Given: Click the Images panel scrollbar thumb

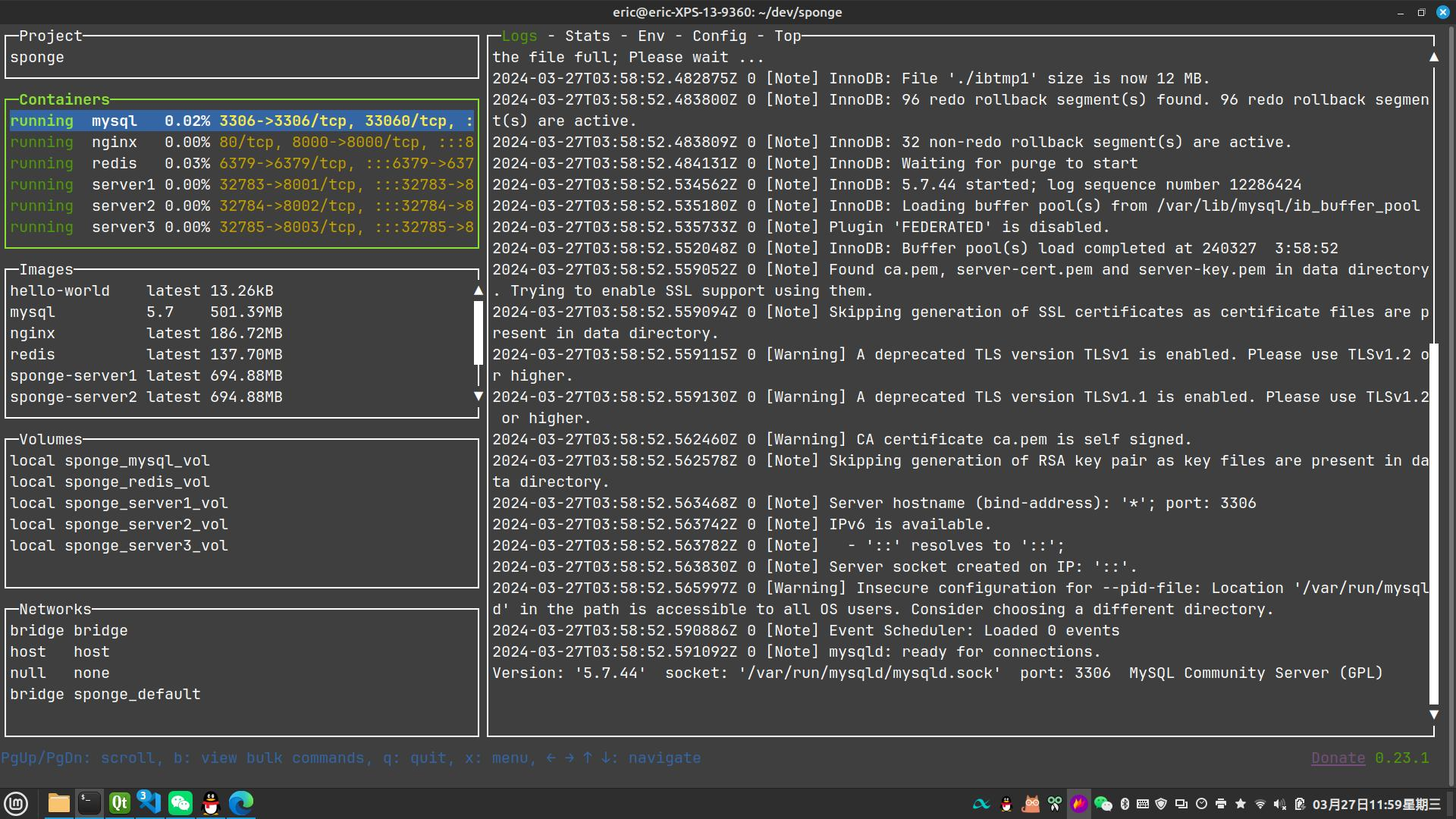Looking at the screenshot, I should click(478, 333).
